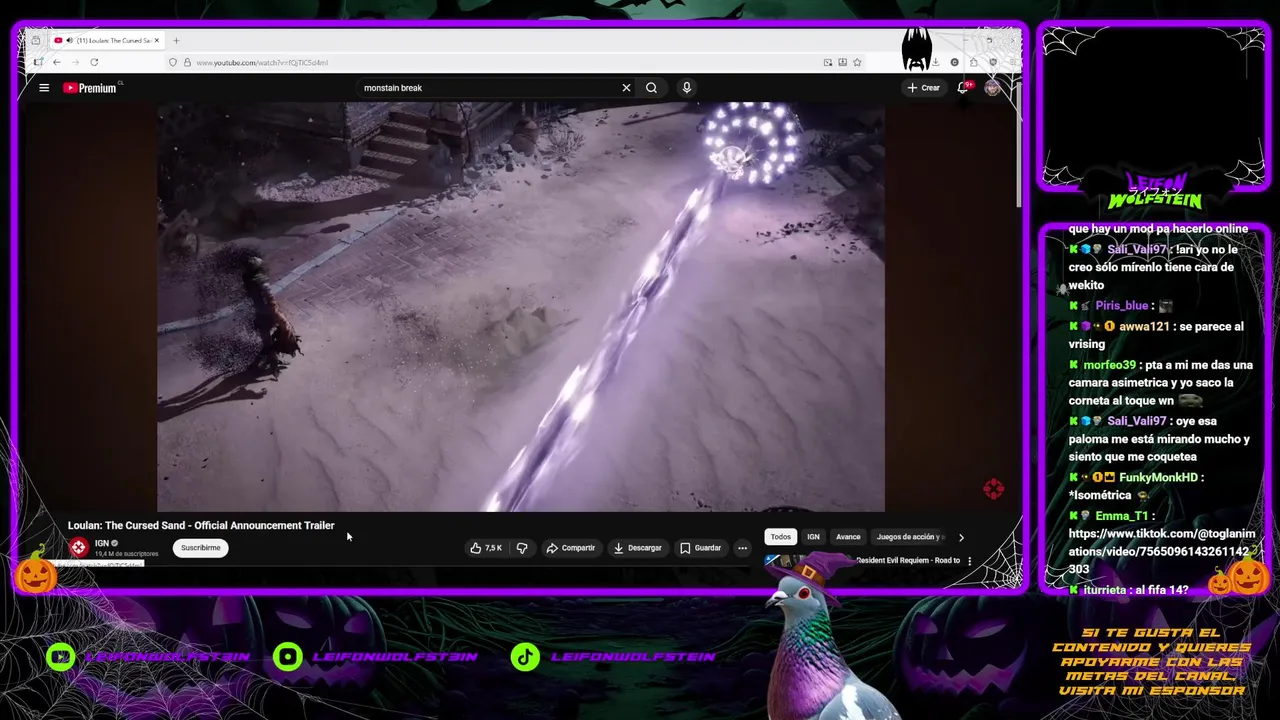Image resolution: width=1280 pixels, height=720 pixels.
Task: Reload the current browser page
Action: 94,62
